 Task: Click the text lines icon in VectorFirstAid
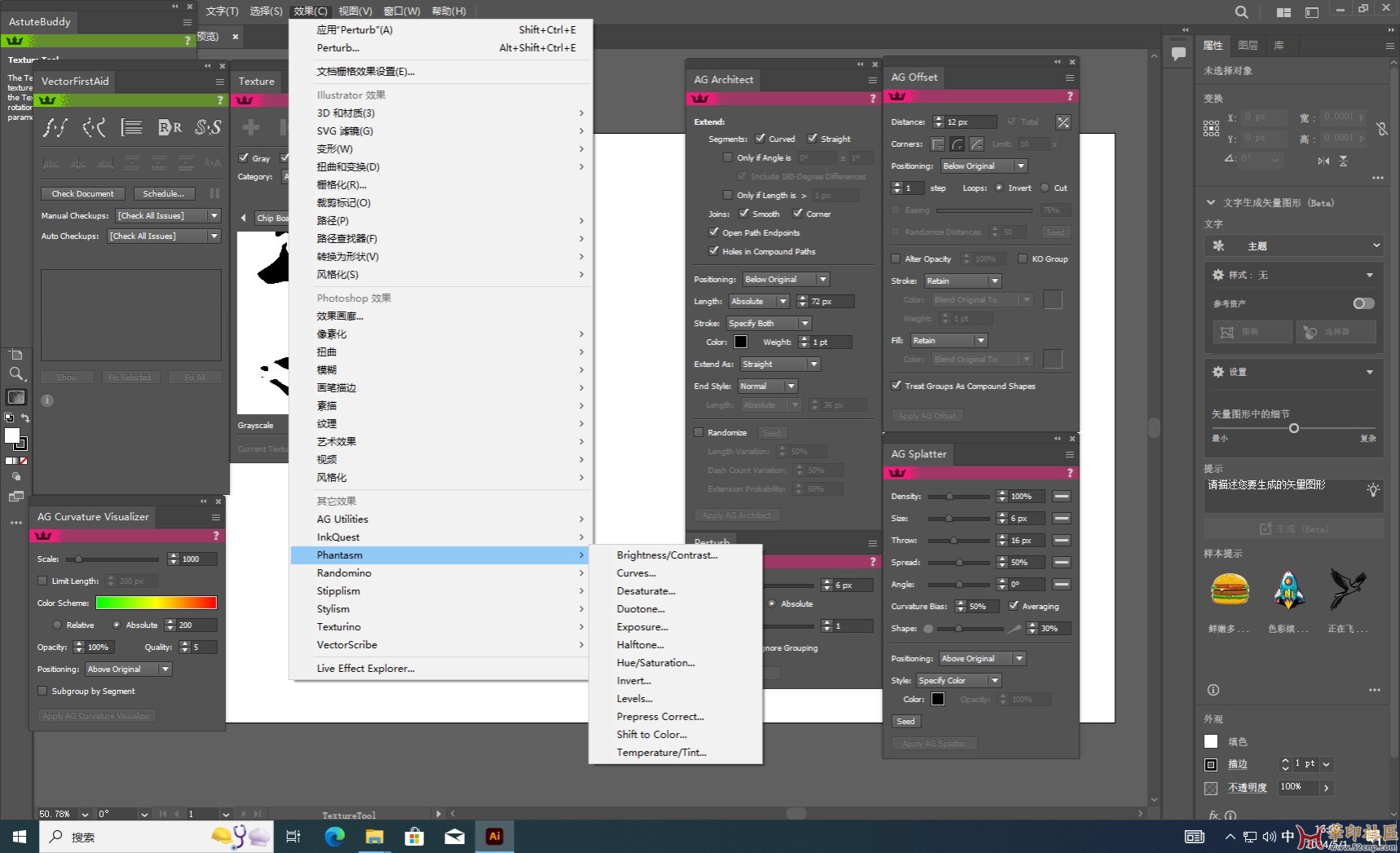click(131, 127)
